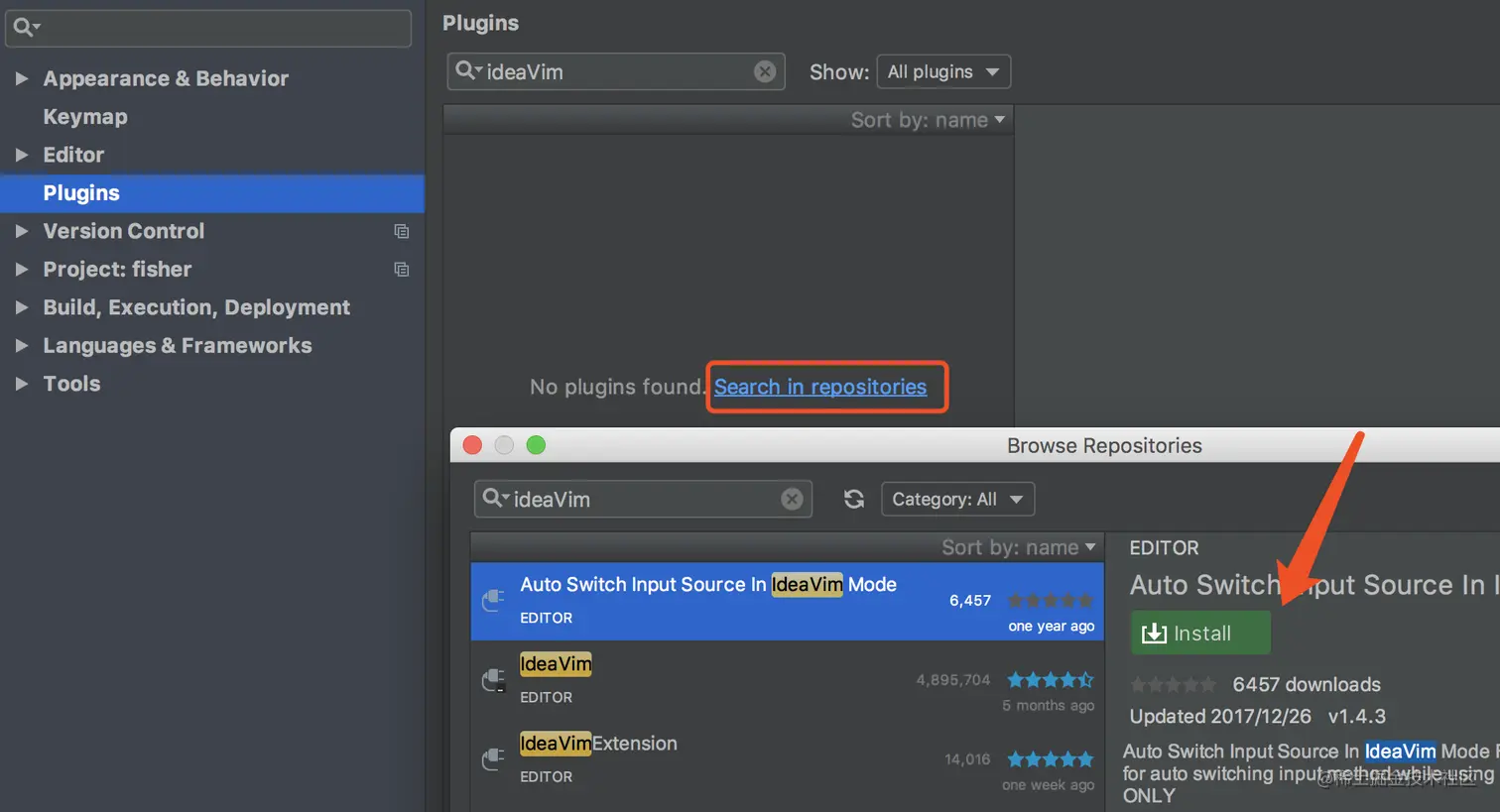
Task: Click the Plugins search magnifier icon
Action: 467,70
